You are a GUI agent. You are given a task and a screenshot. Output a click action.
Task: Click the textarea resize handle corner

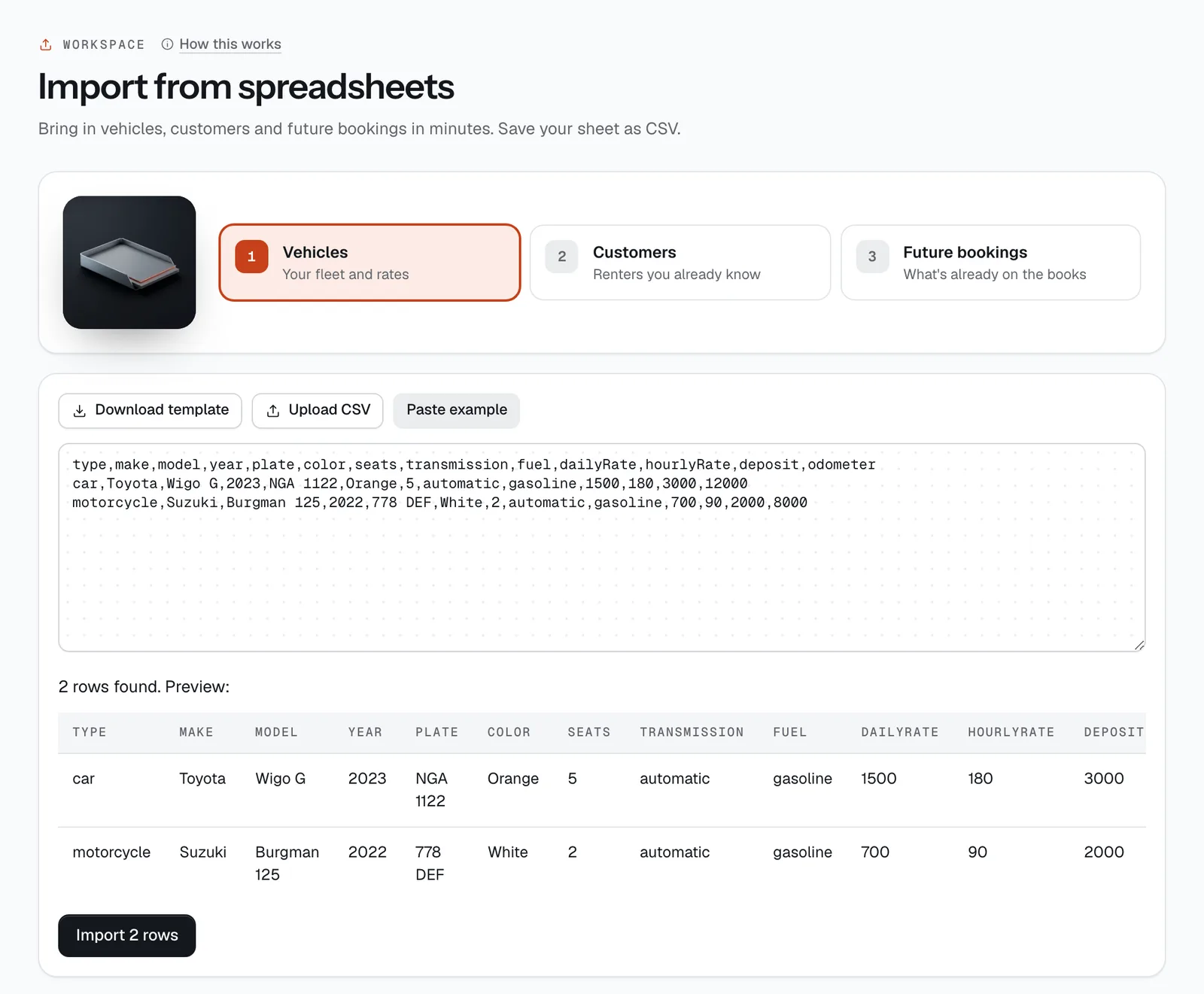click(x=1139, y=645)
